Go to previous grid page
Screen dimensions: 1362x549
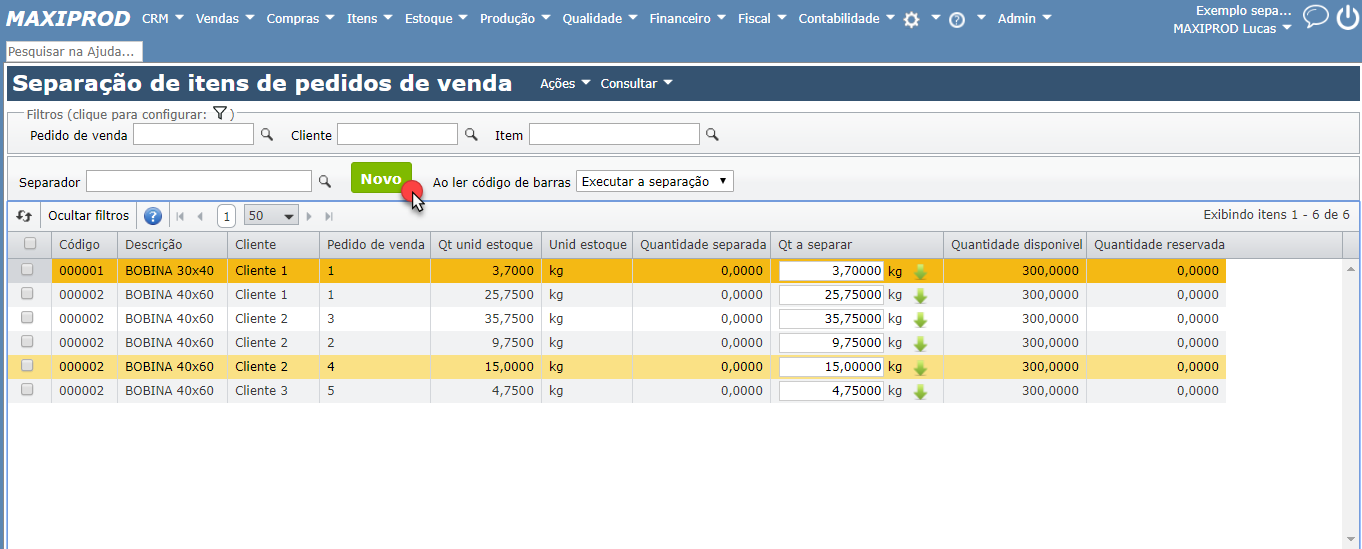[x=200, y=216]
